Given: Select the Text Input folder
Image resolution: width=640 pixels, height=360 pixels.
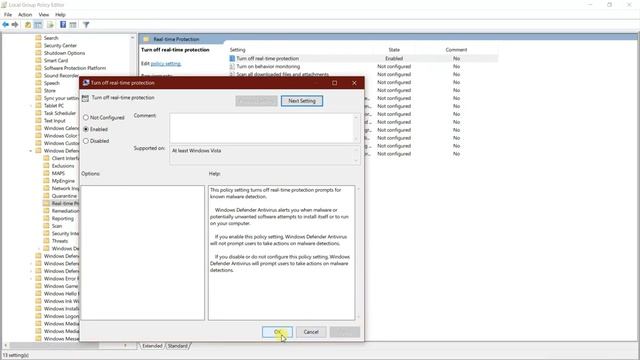Looking at the screenshot, I should [x=55, y=121].
